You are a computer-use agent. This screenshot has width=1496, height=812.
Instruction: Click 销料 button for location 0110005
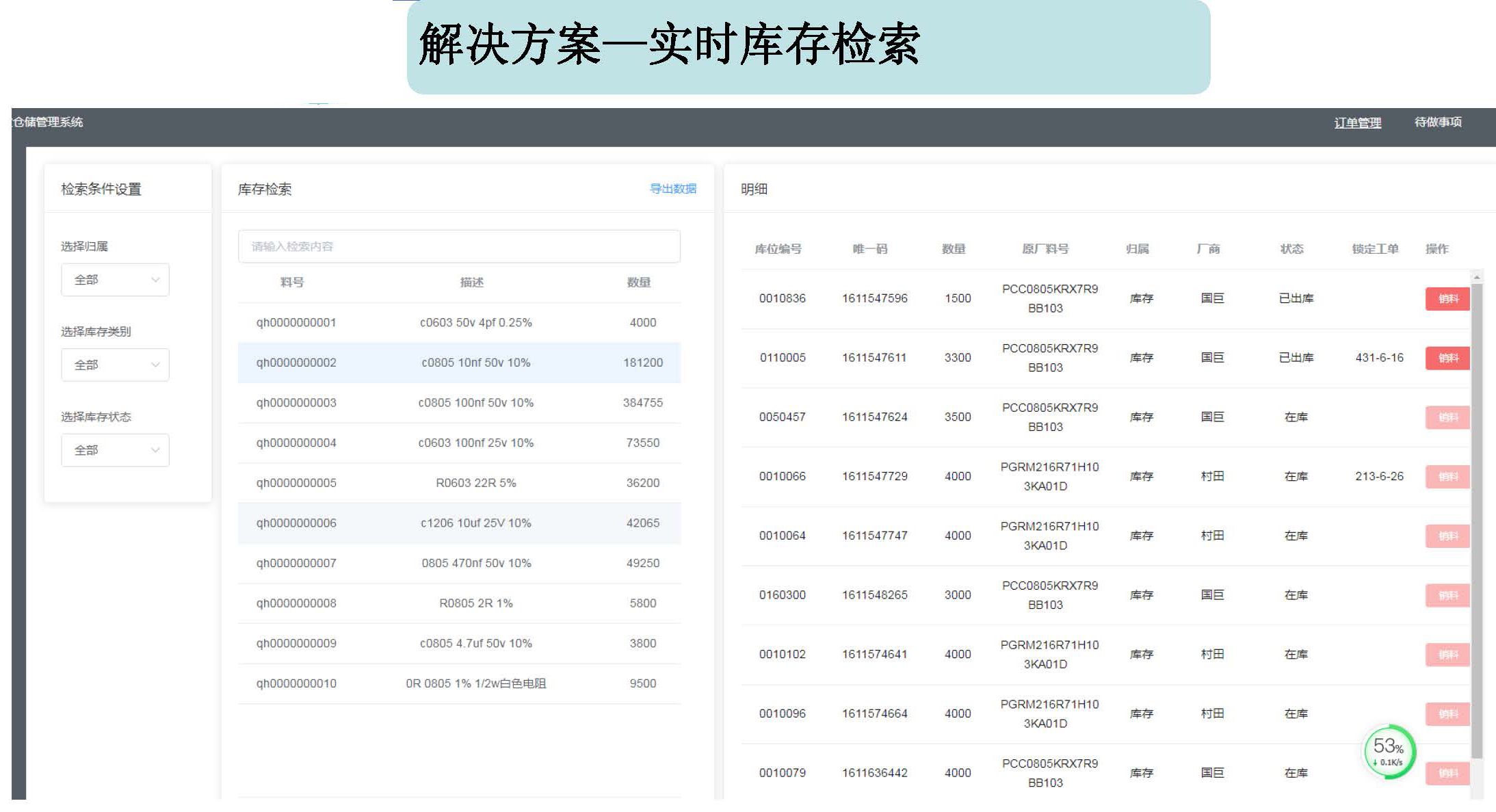(x=1447, y=358)
